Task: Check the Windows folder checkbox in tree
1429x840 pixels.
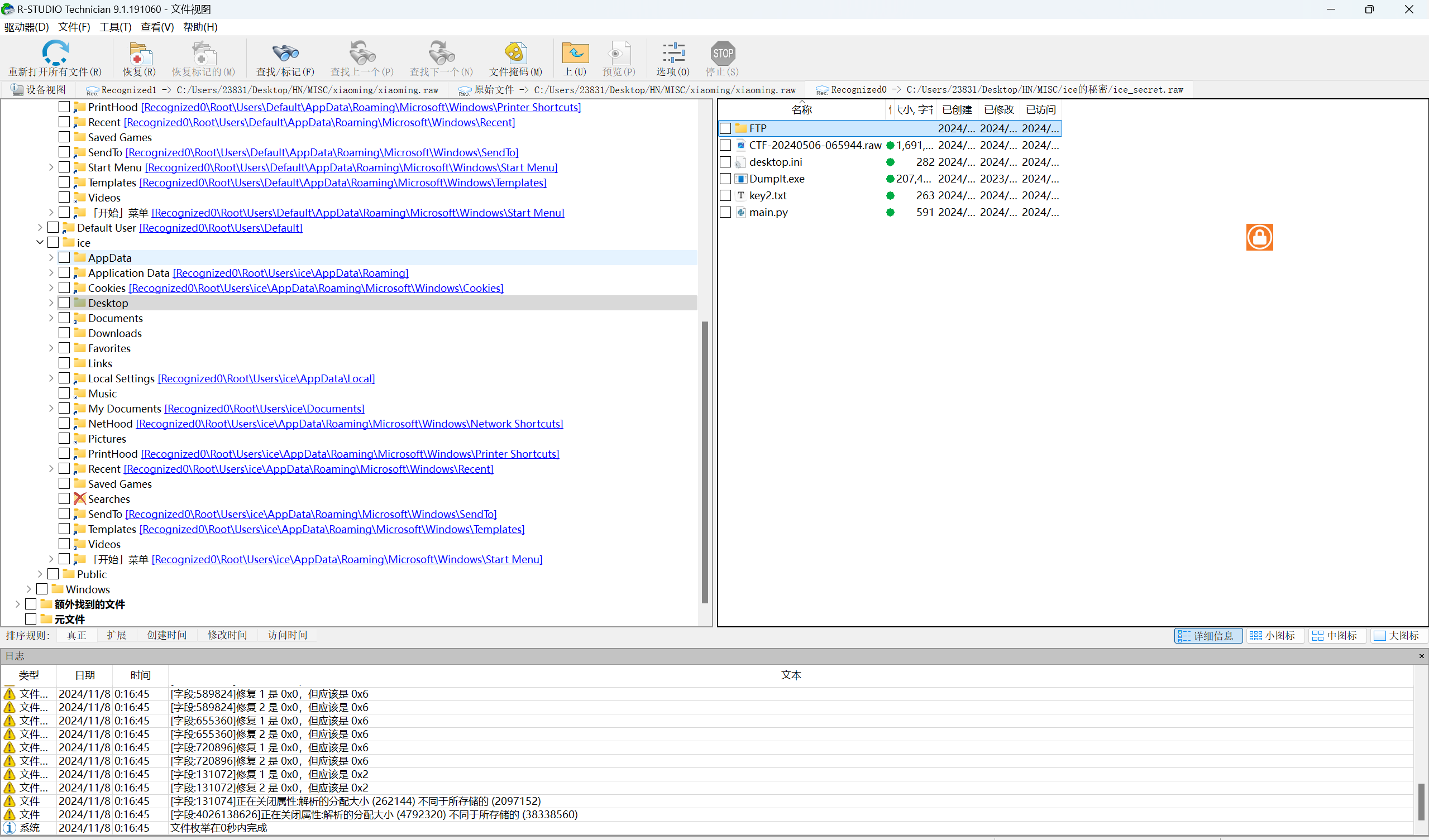Action: 42,589
